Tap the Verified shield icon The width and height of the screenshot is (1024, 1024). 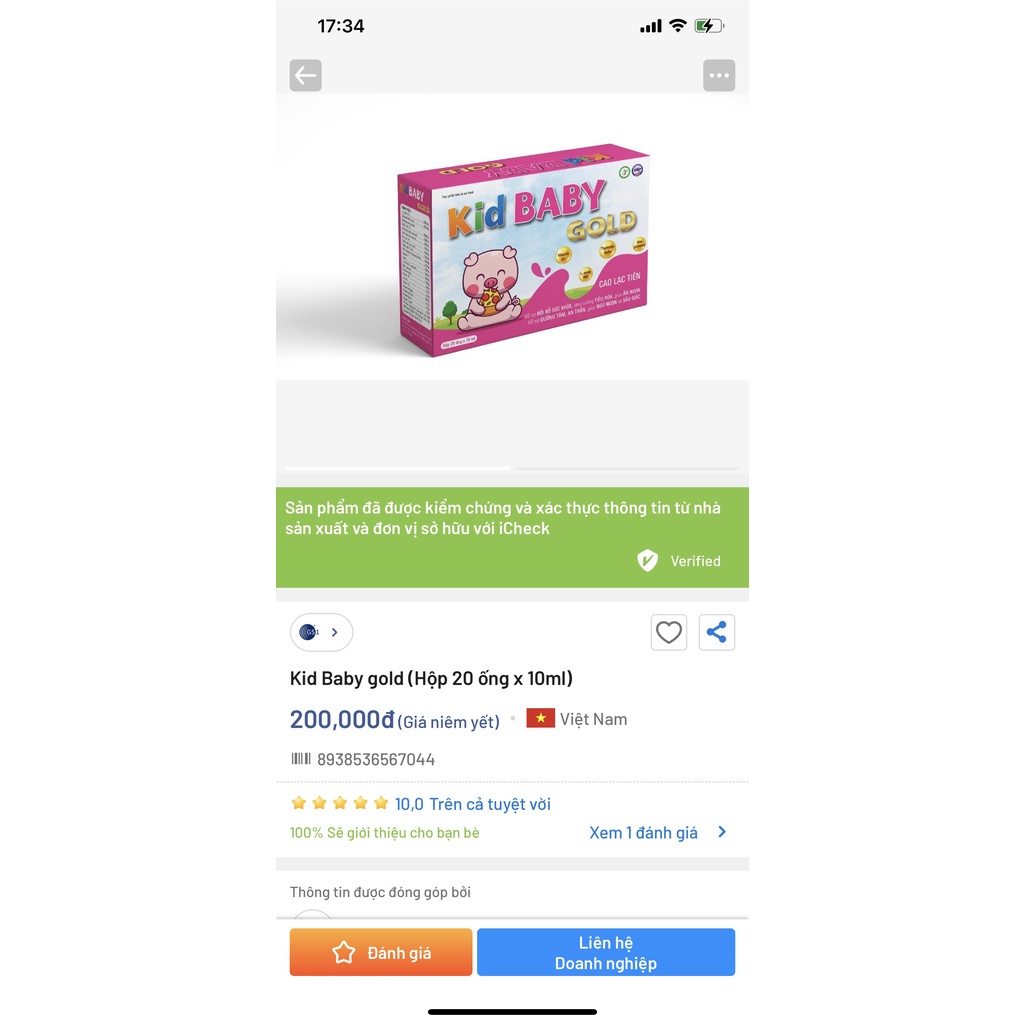[647, 560]
